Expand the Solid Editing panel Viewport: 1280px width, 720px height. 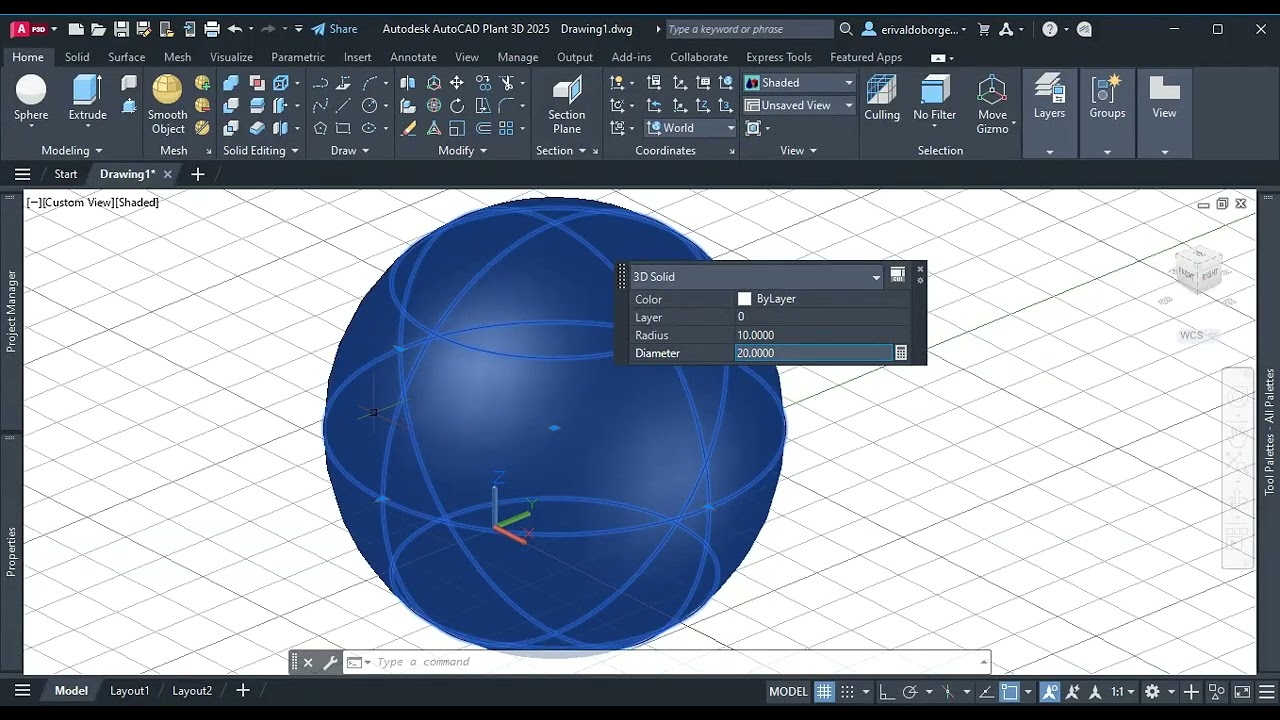point(261,150)
